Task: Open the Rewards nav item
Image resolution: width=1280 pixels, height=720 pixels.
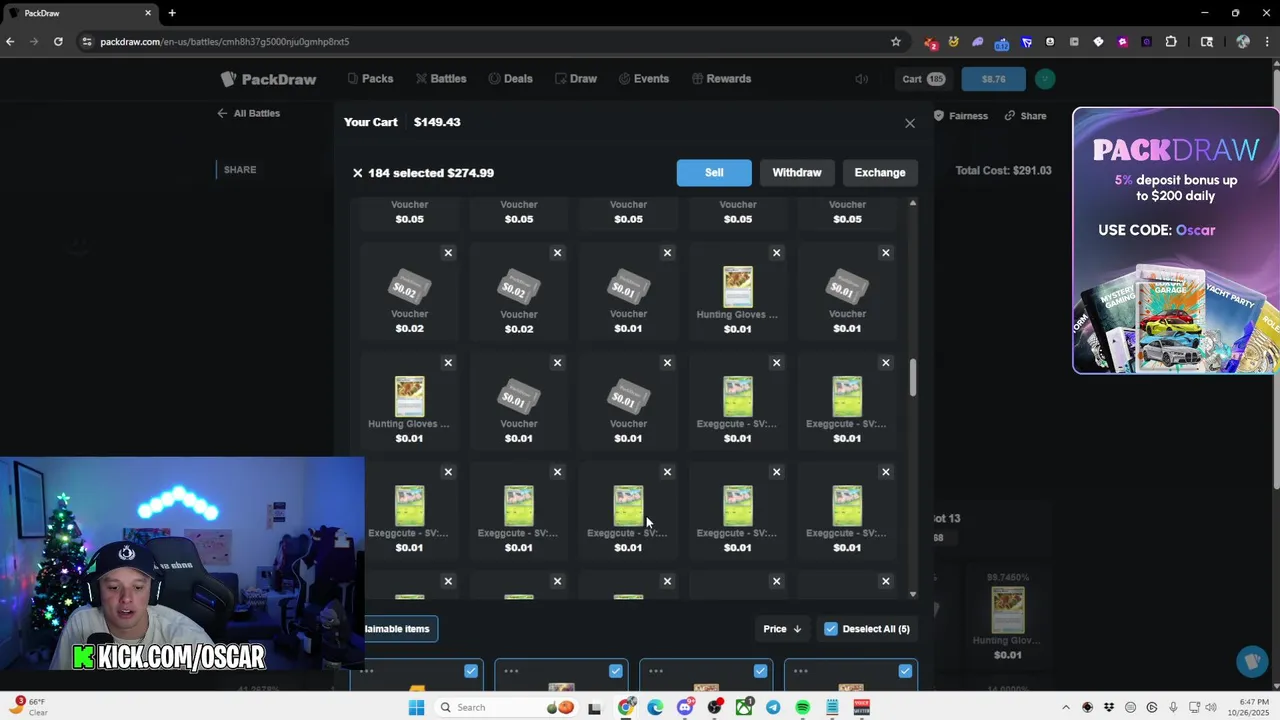Action: tap(720, 79)
